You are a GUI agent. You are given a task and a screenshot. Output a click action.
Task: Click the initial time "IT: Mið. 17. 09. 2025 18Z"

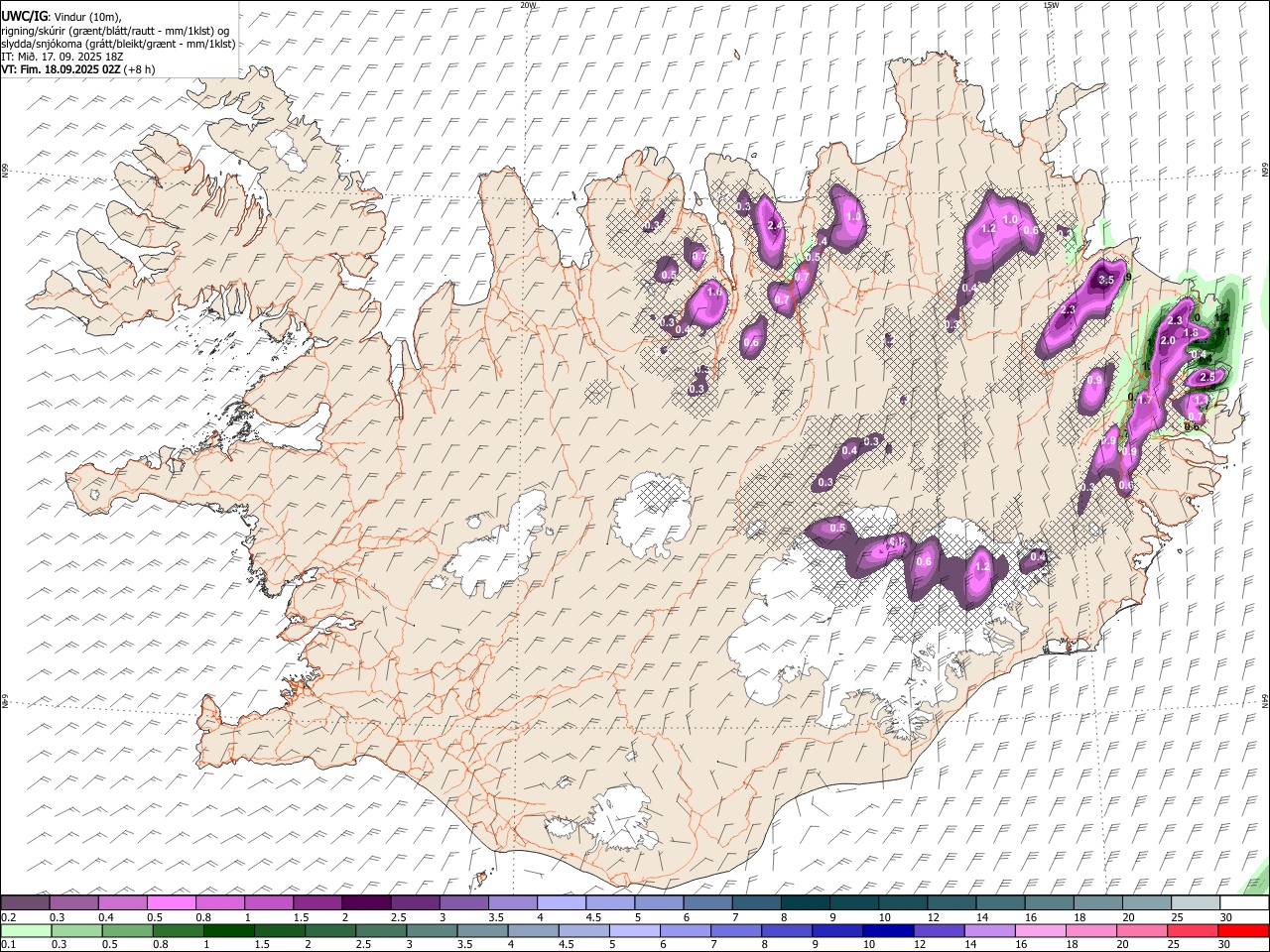(x=62, y=57)
